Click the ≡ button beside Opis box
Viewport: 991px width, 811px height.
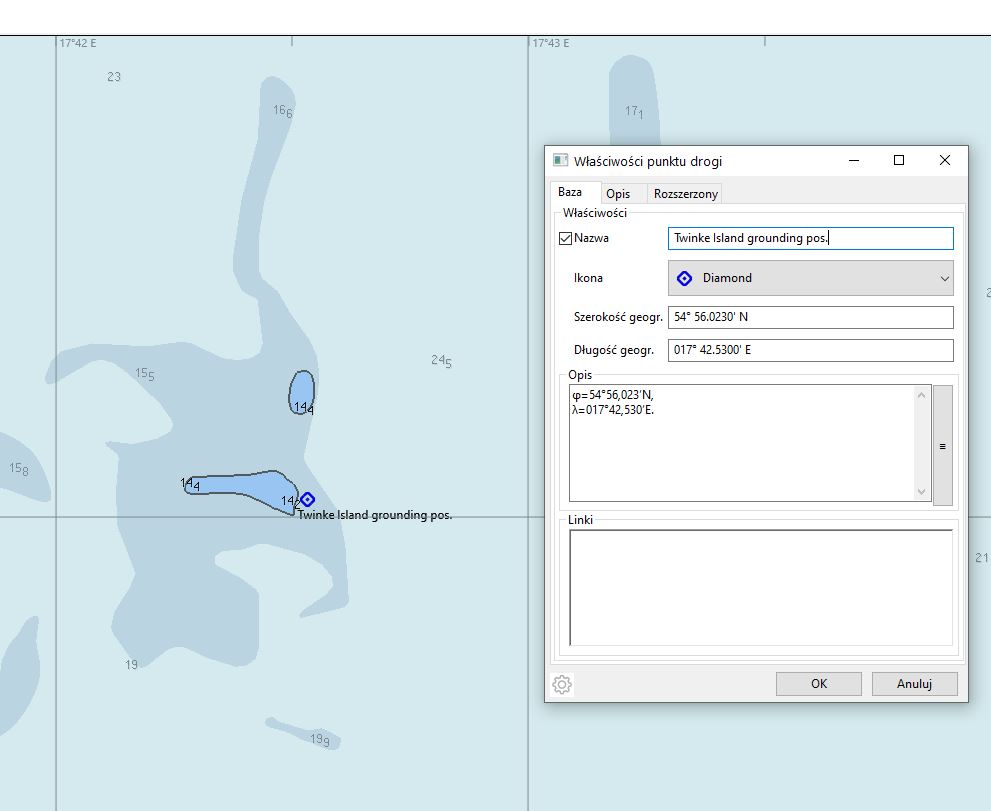coord(942,446)
